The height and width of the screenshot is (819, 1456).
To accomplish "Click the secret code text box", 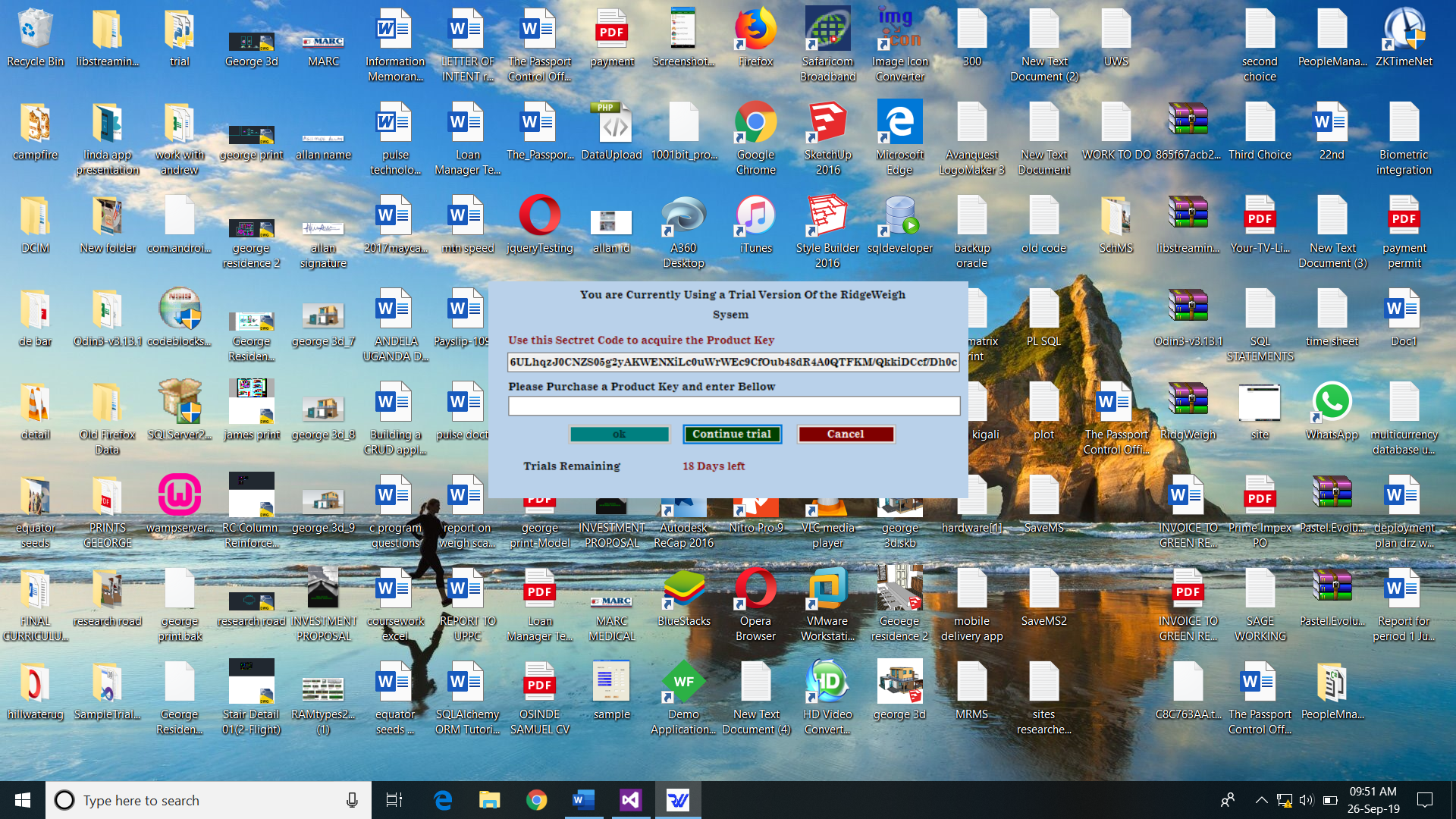I will pos(733,362).
